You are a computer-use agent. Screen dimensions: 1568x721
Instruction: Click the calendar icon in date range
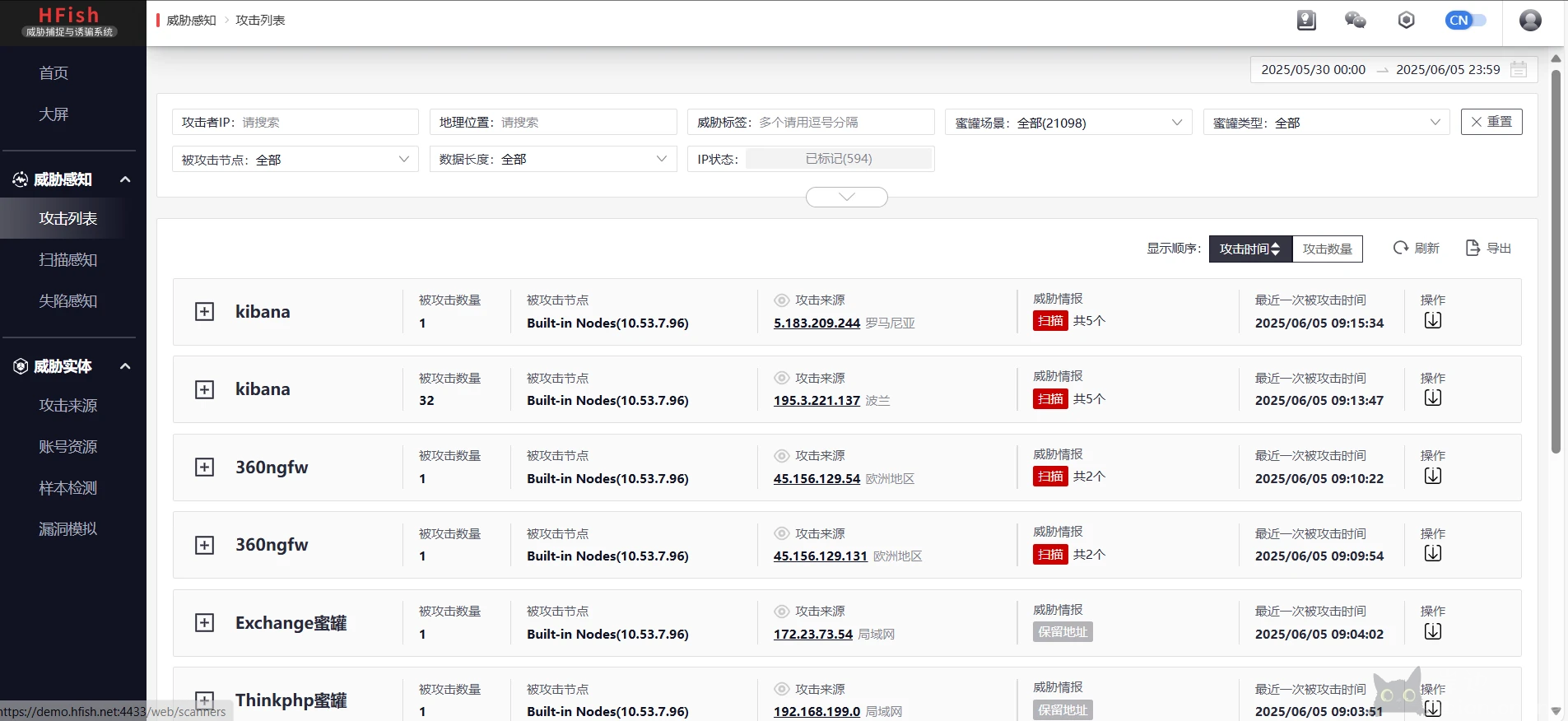coord(1519,70)
